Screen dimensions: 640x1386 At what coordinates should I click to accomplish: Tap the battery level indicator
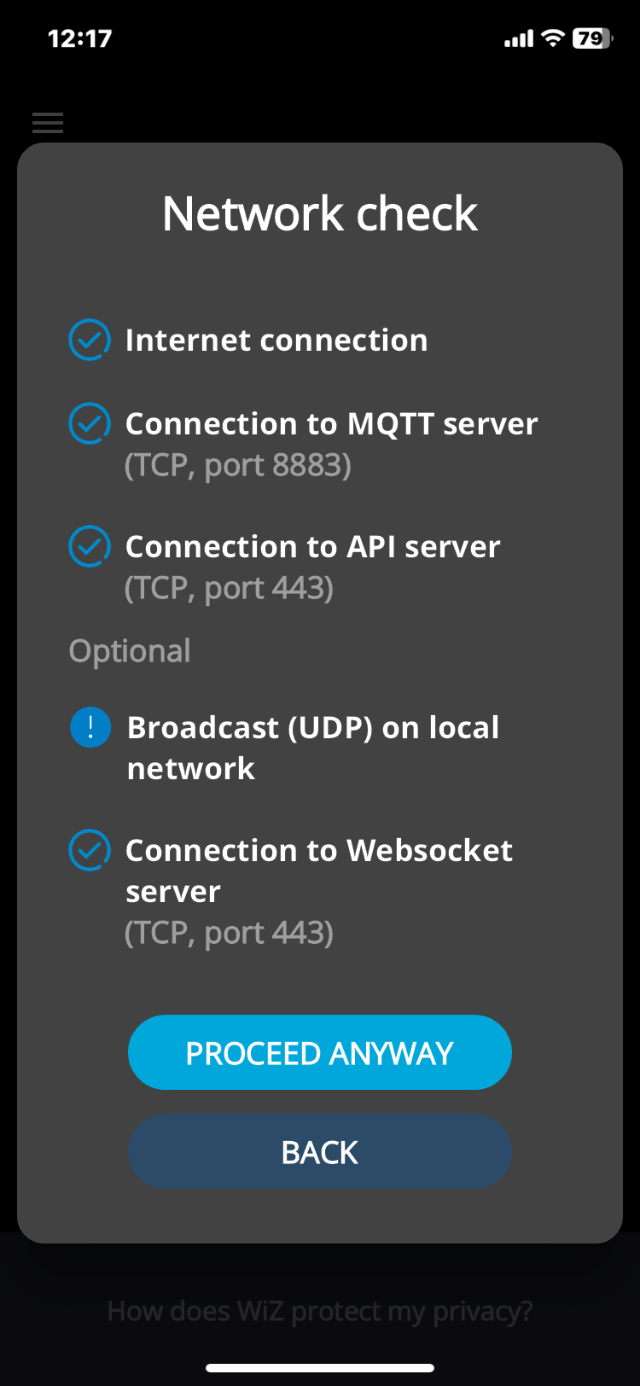(590, 39)
